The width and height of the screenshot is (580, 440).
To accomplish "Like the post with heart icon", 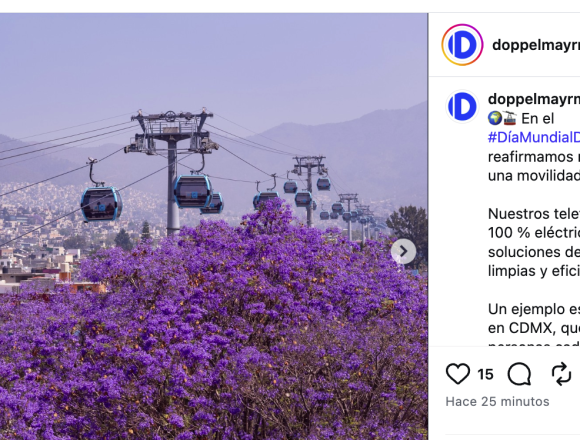I will (x=458, y=374).
